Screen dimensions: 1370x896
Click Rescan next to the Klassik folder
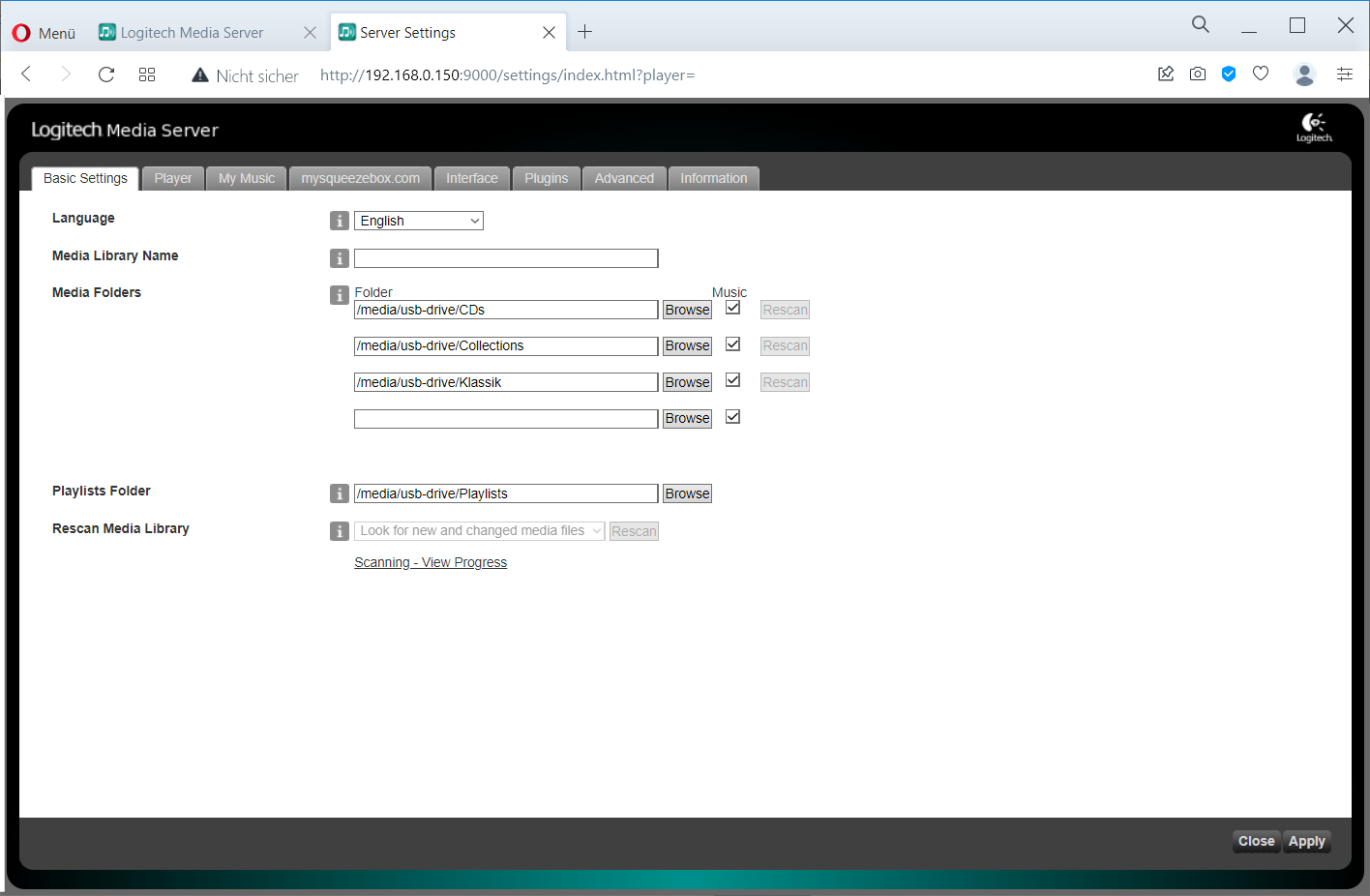click(x=785, y=382)
